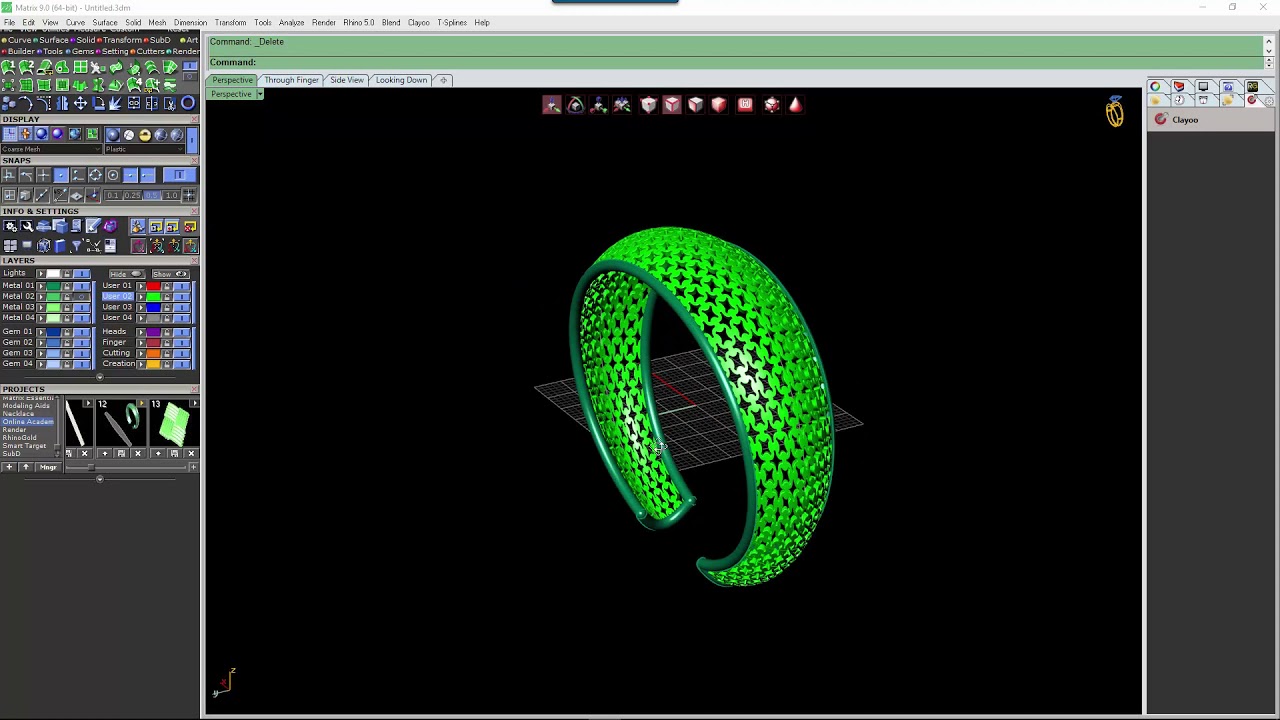Switch to the Side View viewport tab

[x=347, y=80]
